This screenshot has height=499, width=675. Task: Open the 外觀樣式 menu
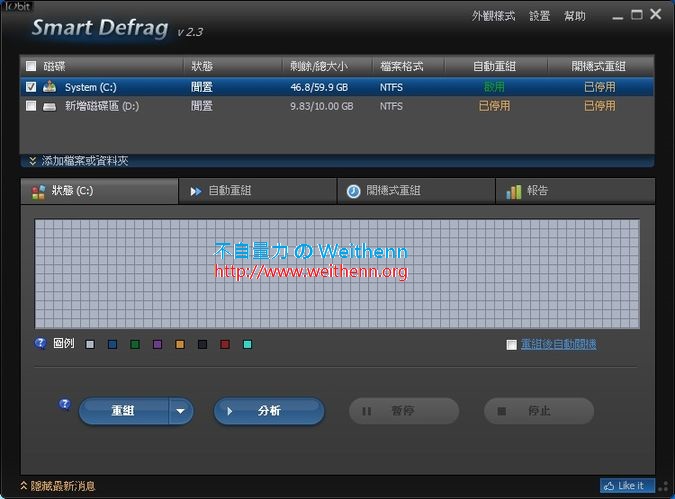(x=493, y=16)
